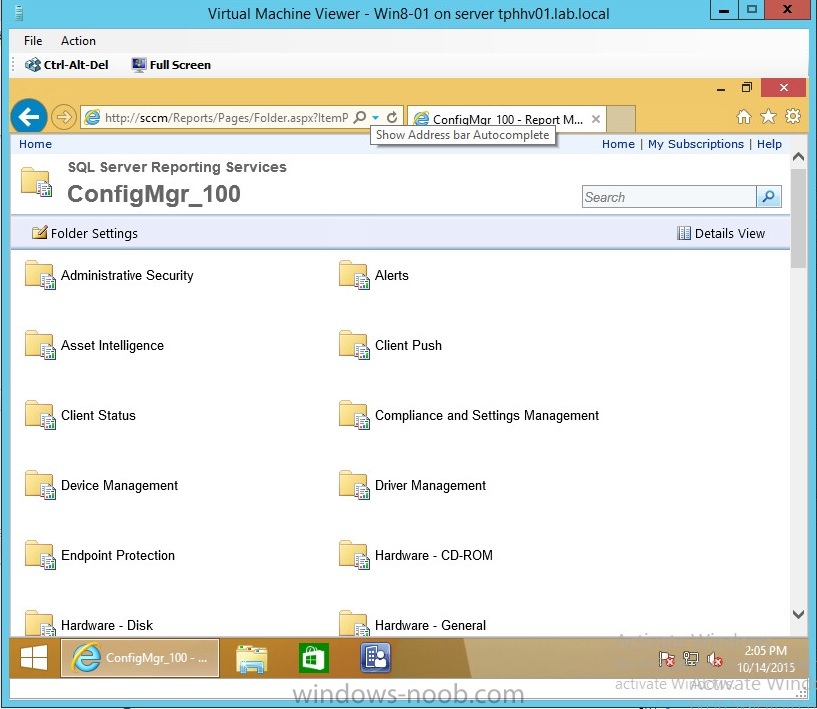Click the Client Status link
The height and width of the screenshot is (709, 817).
(x=98, y=415)
